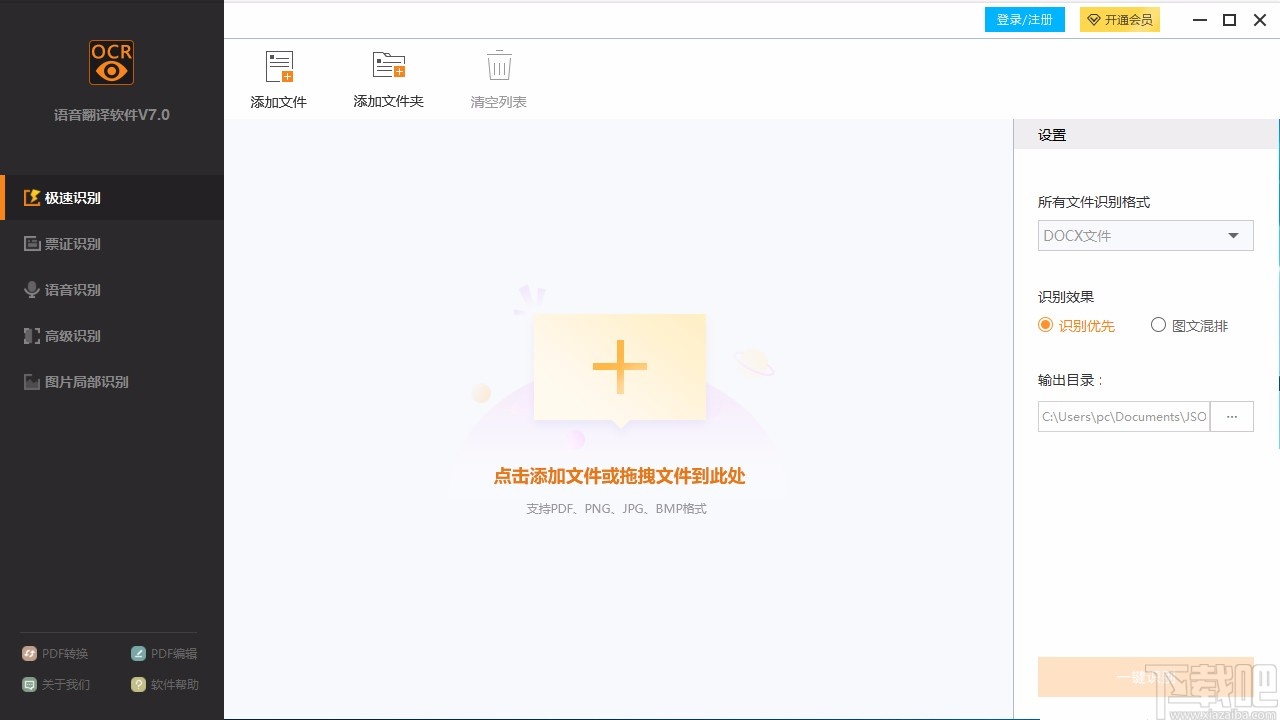Screen dimensions: 1280x720
Task: Switch to 语音识别 voice recognition mode
Action: pyautogui.click(x=70, y=289)
